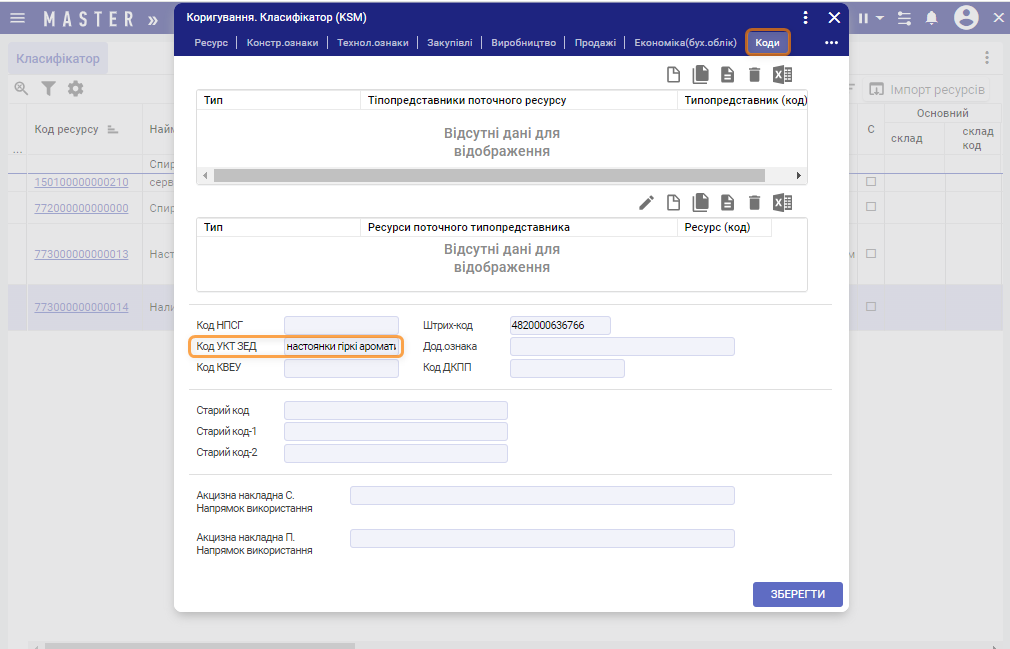Click the notifications bell icon
Viewport: 1010px width, 649px height.
click(932, 18)
